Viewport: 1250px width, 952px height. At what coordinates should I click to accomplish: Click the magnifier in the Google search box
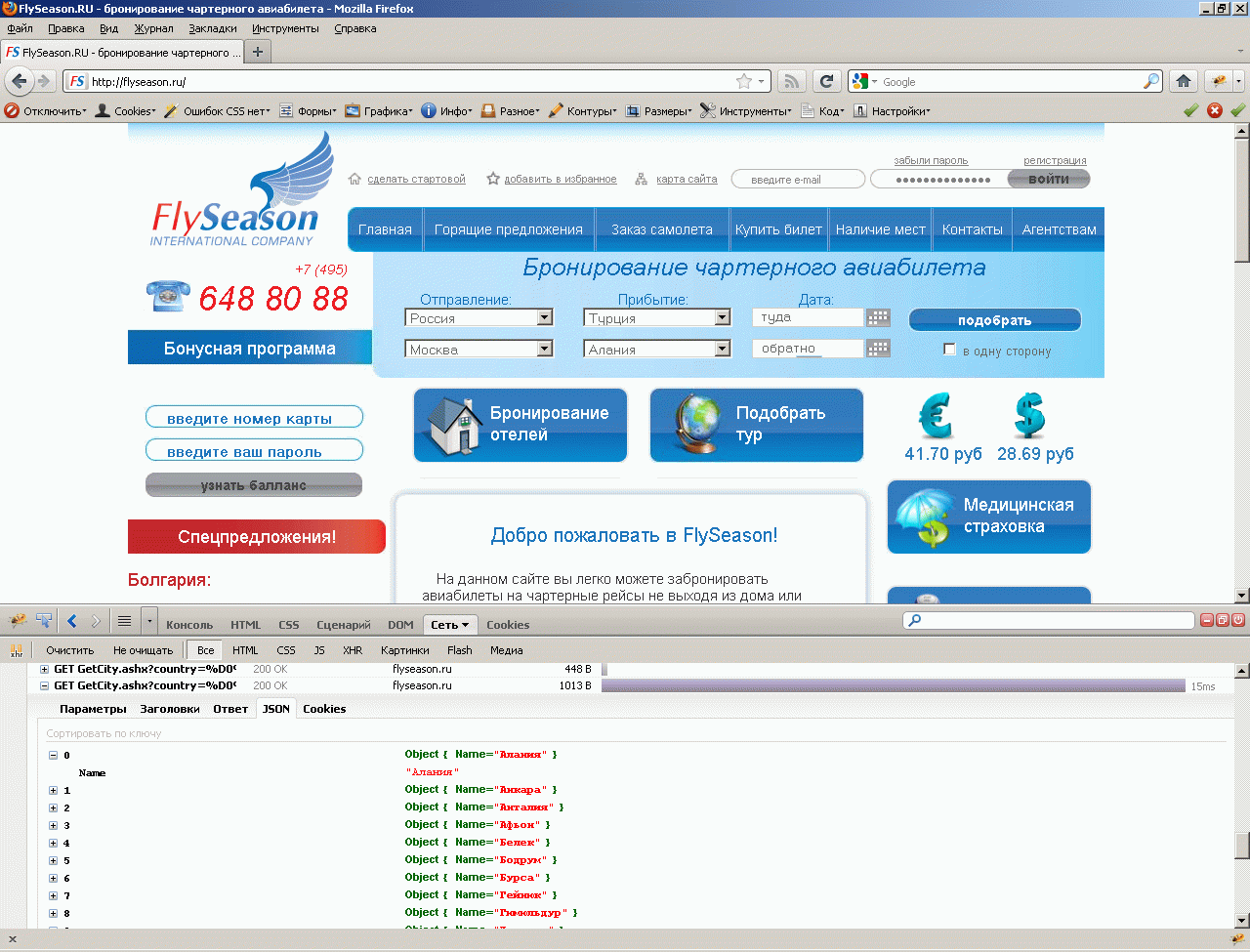tap(1152, 81)
